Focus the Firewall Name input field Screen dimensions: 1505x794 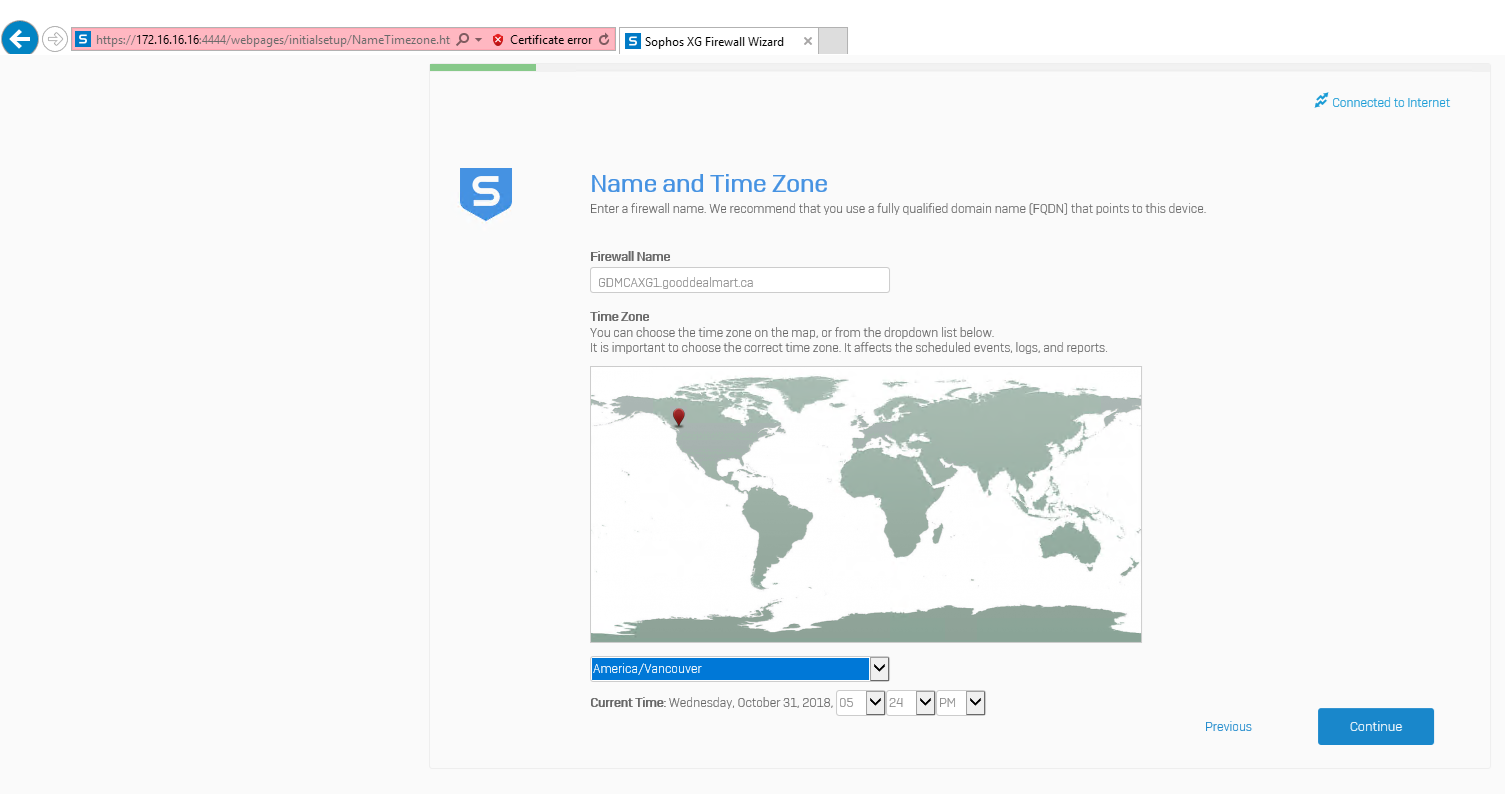coord(740,281)
